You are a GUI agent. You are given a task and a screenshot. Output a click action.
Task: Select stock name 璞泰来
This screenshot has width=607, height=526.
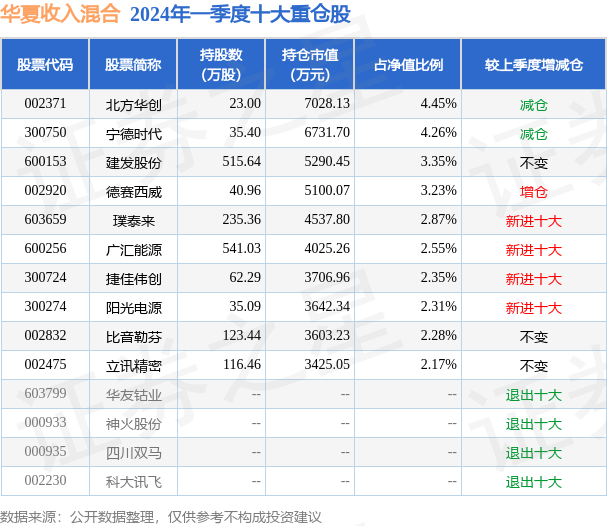click(134, 221)
